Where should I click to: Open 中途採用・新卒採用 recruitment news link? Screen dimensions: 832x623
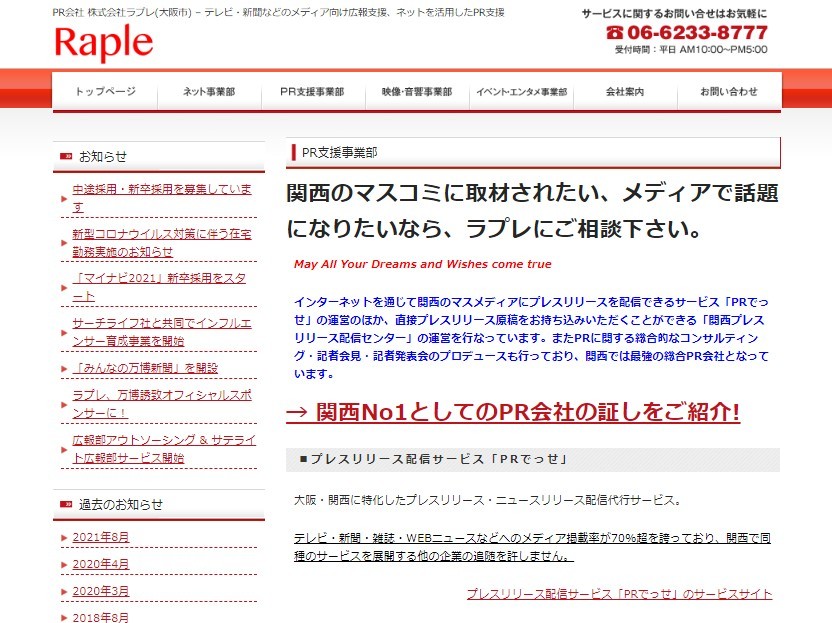tap(162, 197)
